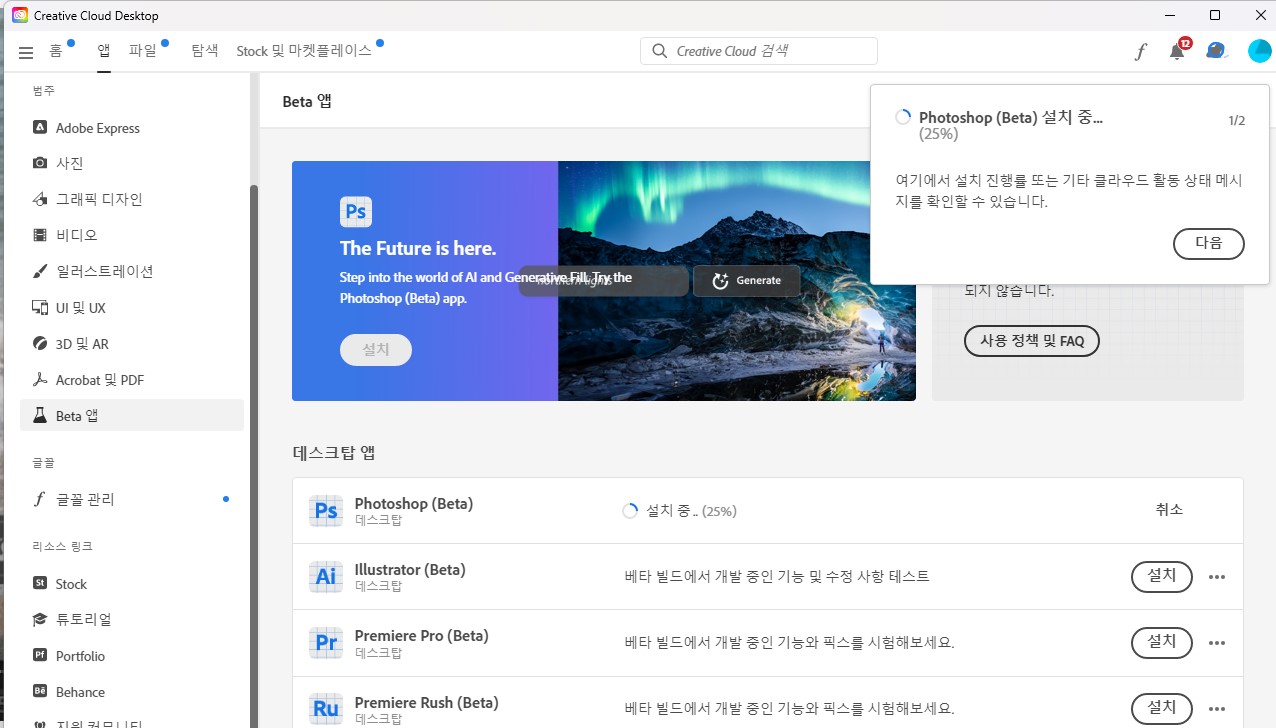Click the 3D 및 AR sphere icon

[x=40, y=343]
